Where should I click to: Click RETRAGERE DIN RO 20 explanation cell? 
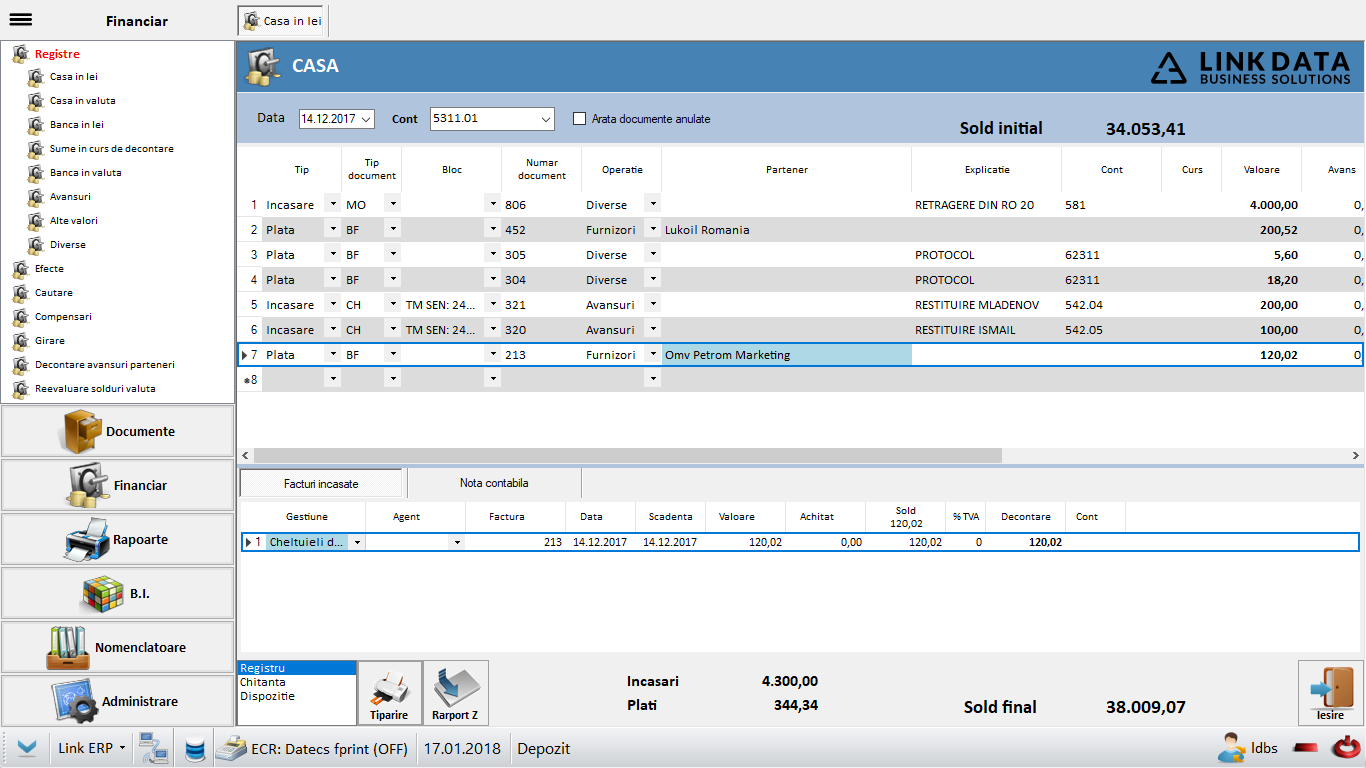(986, 204)
